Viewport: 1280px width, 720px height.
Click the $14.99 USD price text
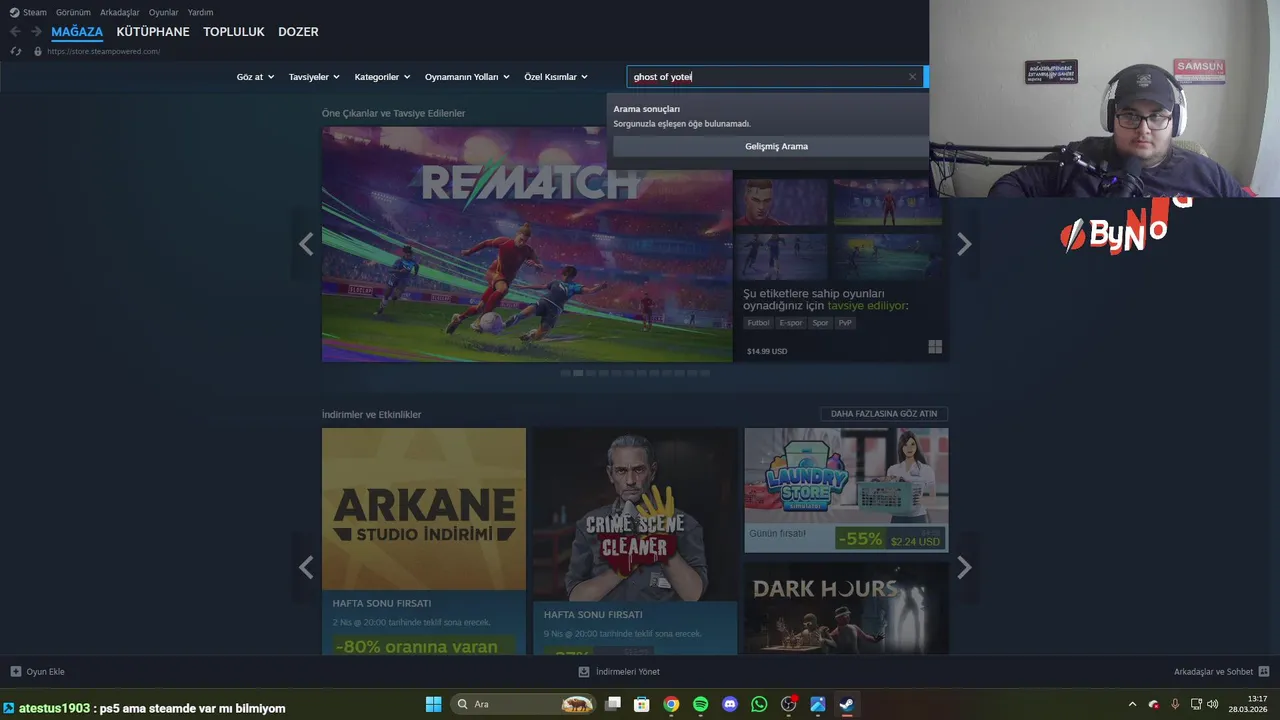tap(767, 352)
